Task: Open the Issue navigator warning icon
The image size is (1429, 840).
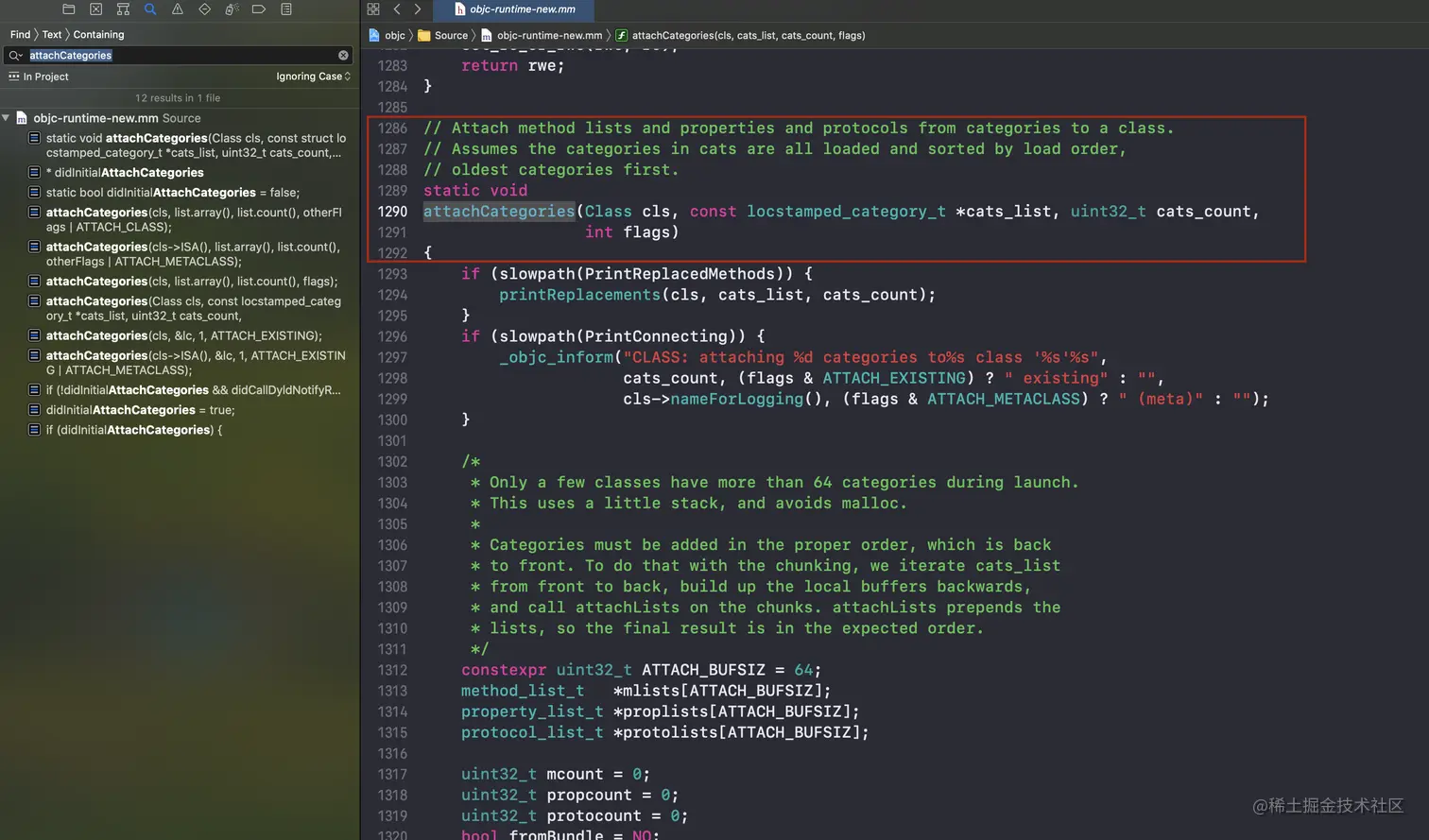Action: [x=178, y=9]
